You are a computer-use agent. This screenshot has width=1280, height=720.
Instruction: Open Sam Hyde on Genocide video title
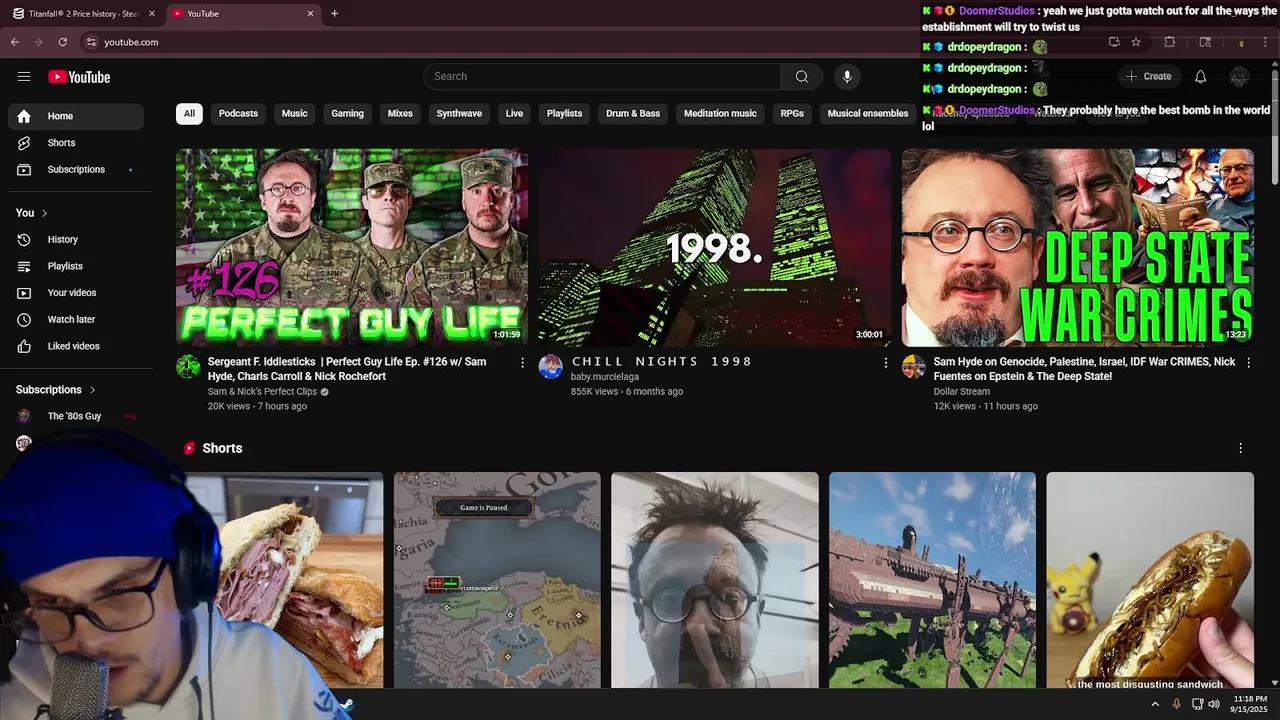point(1084,369)
